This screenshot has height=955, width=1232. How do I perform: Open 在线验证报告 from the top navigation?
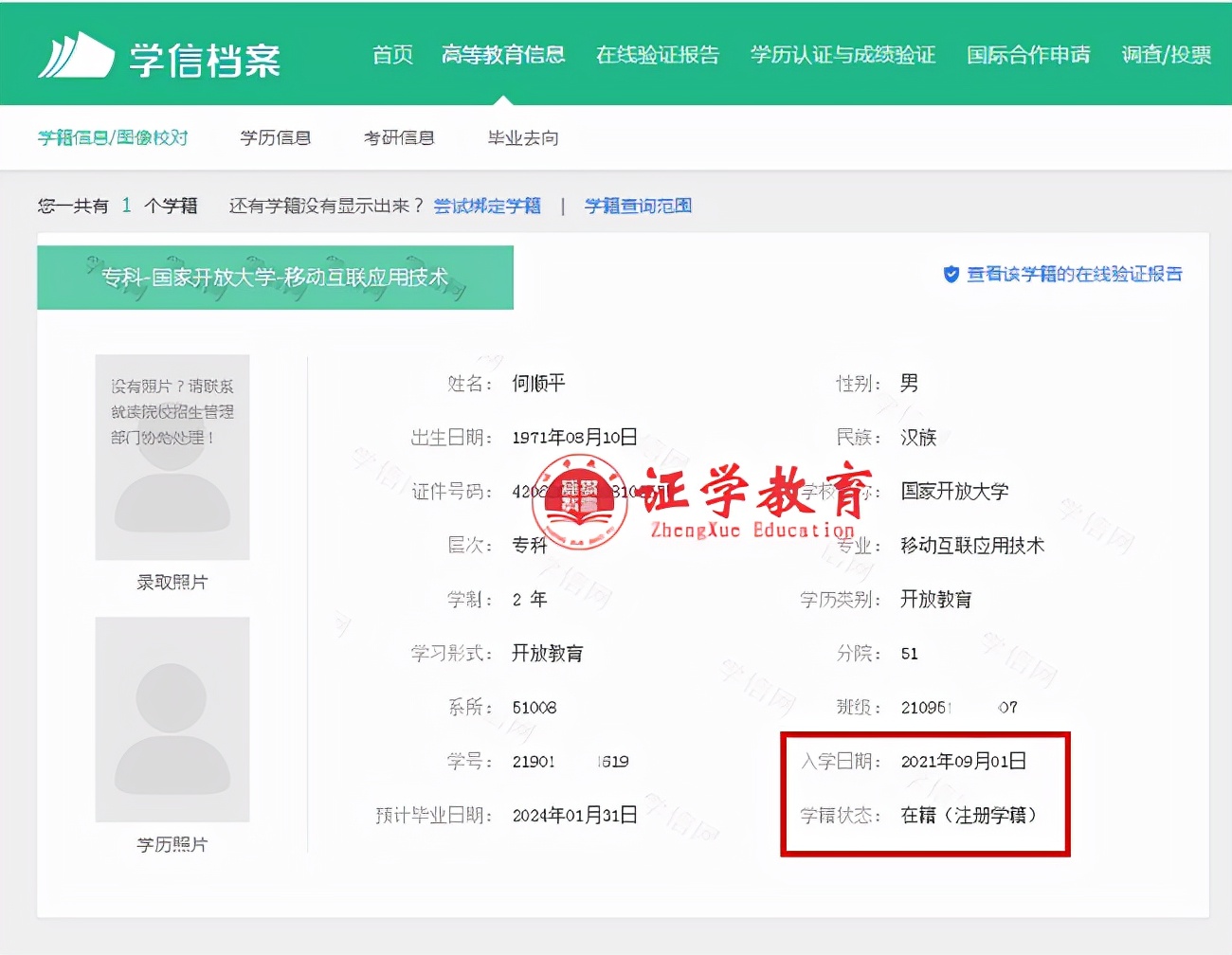coord(658,55)
